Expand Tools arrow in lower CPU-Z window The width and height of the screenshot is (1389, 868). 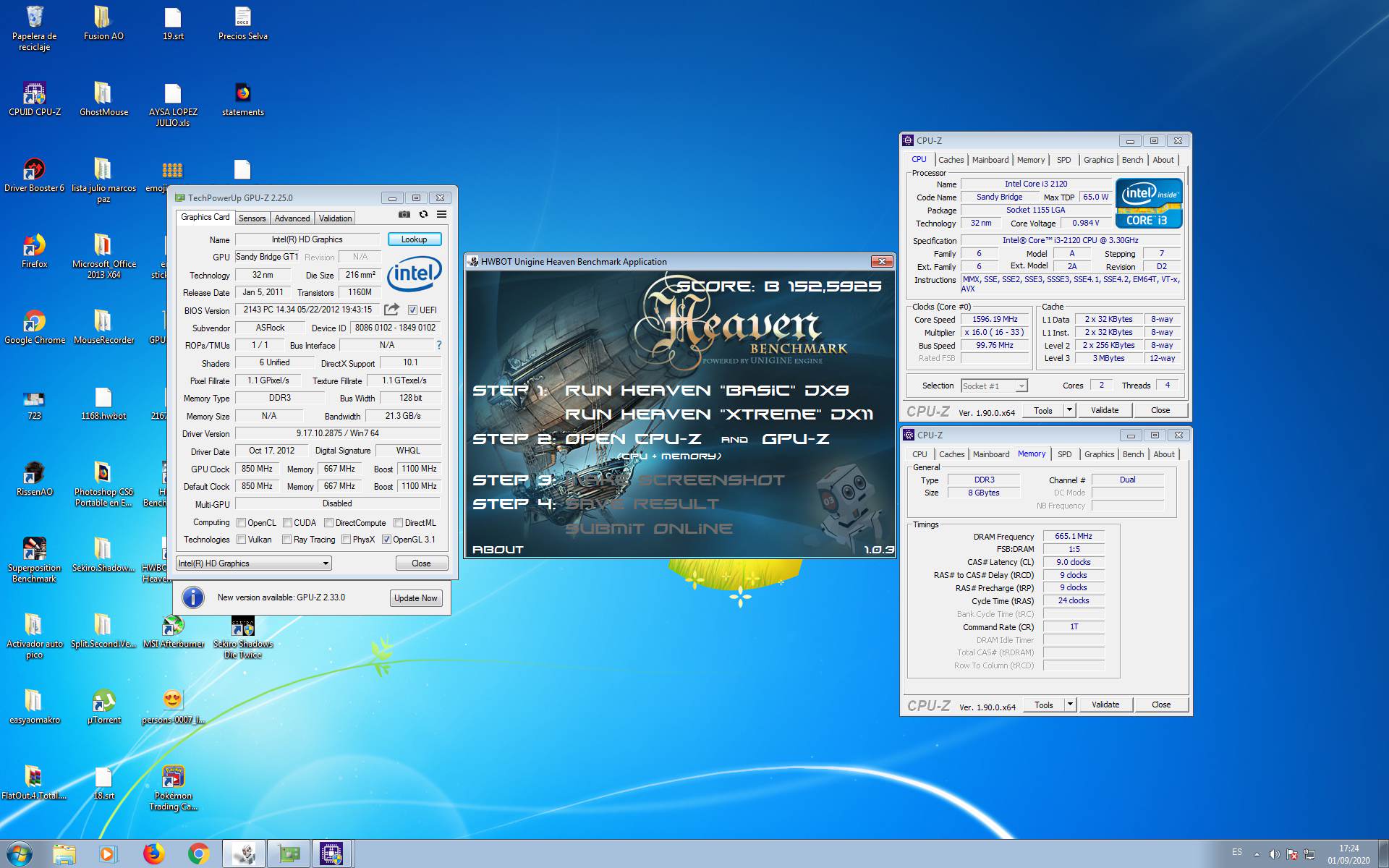coord(1069,705)
